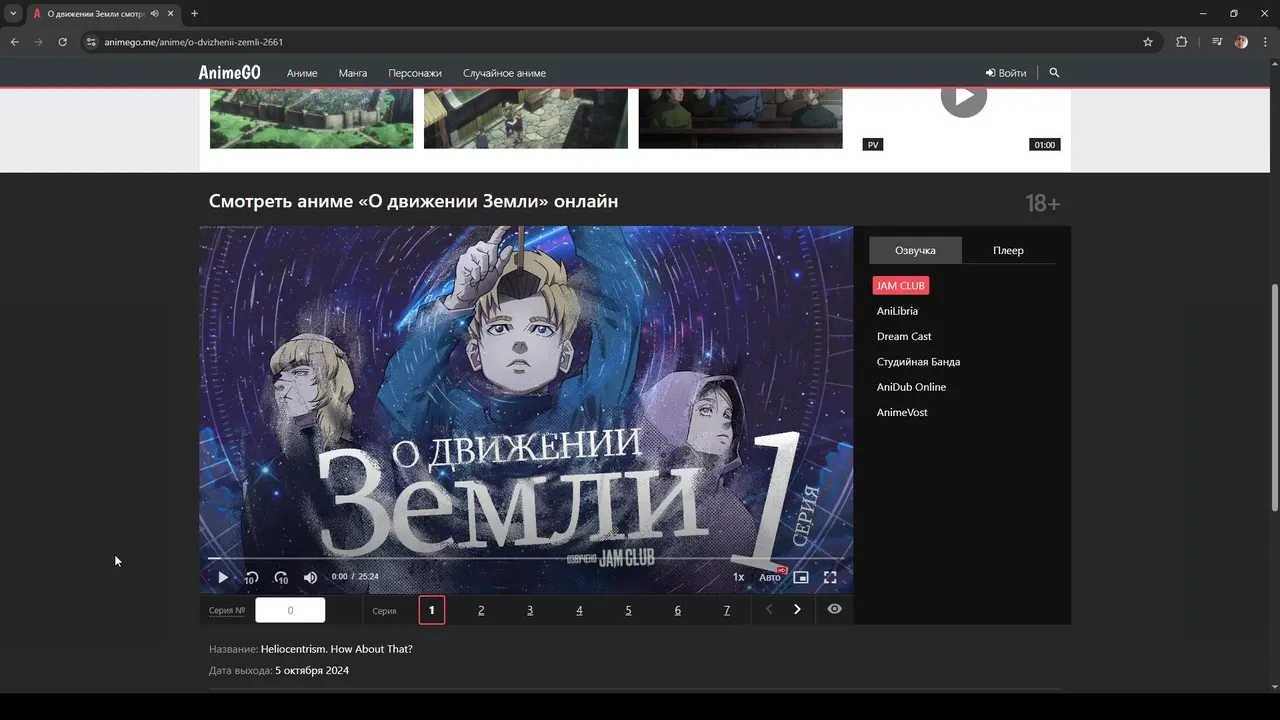
Task: Close the О движении Земли tab
Action: click(171, 13)
